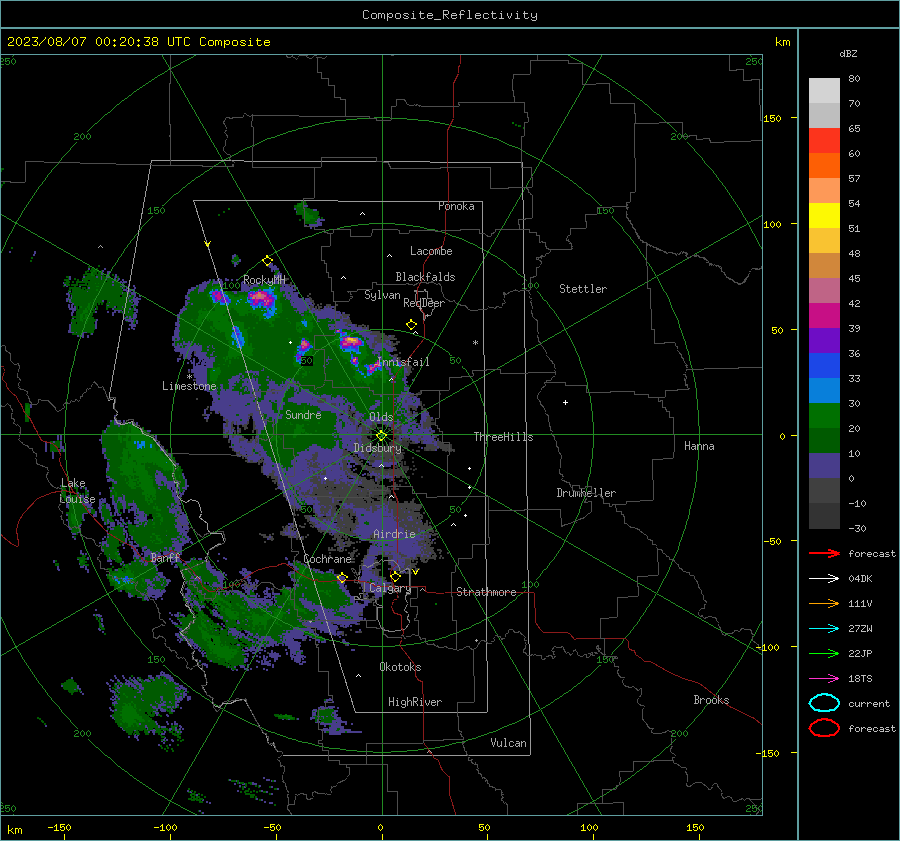Click the yellow diamond marker above Calgary

[x=395, y=576]
